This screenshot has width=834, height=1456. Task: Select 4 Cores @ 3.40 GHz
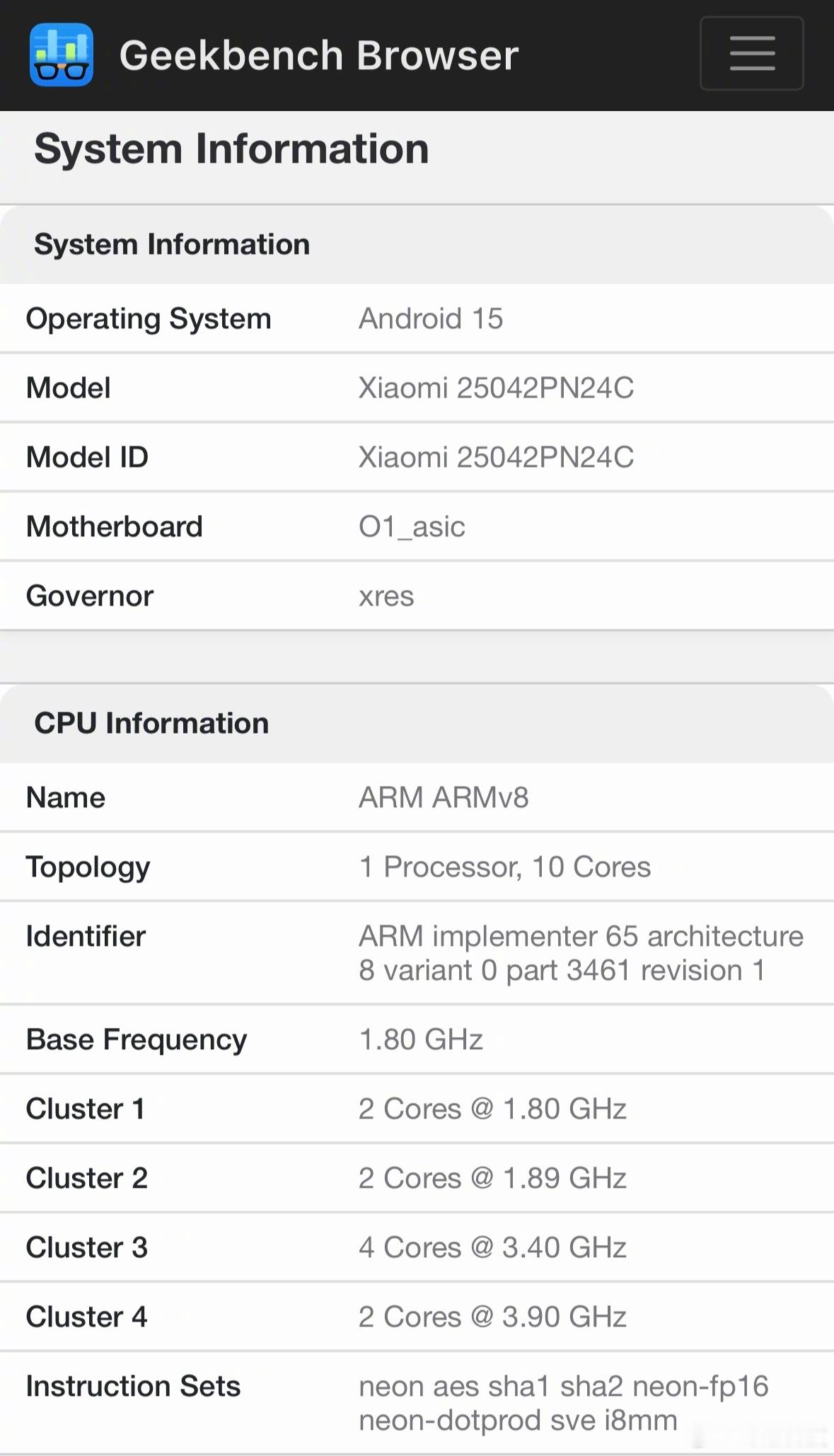(492, 1247)
